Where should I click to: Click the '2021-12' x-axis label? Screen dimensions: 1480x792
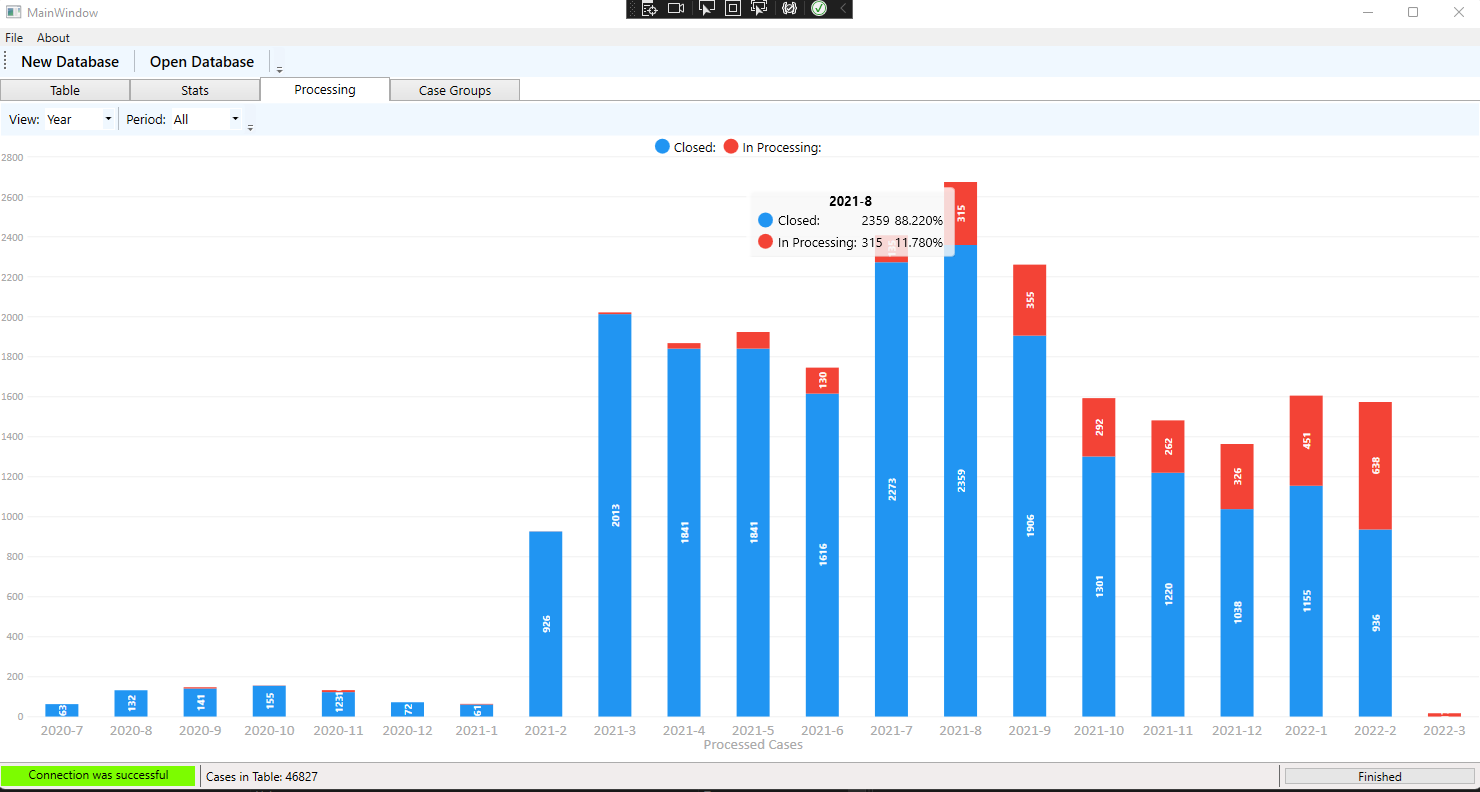1237,730
